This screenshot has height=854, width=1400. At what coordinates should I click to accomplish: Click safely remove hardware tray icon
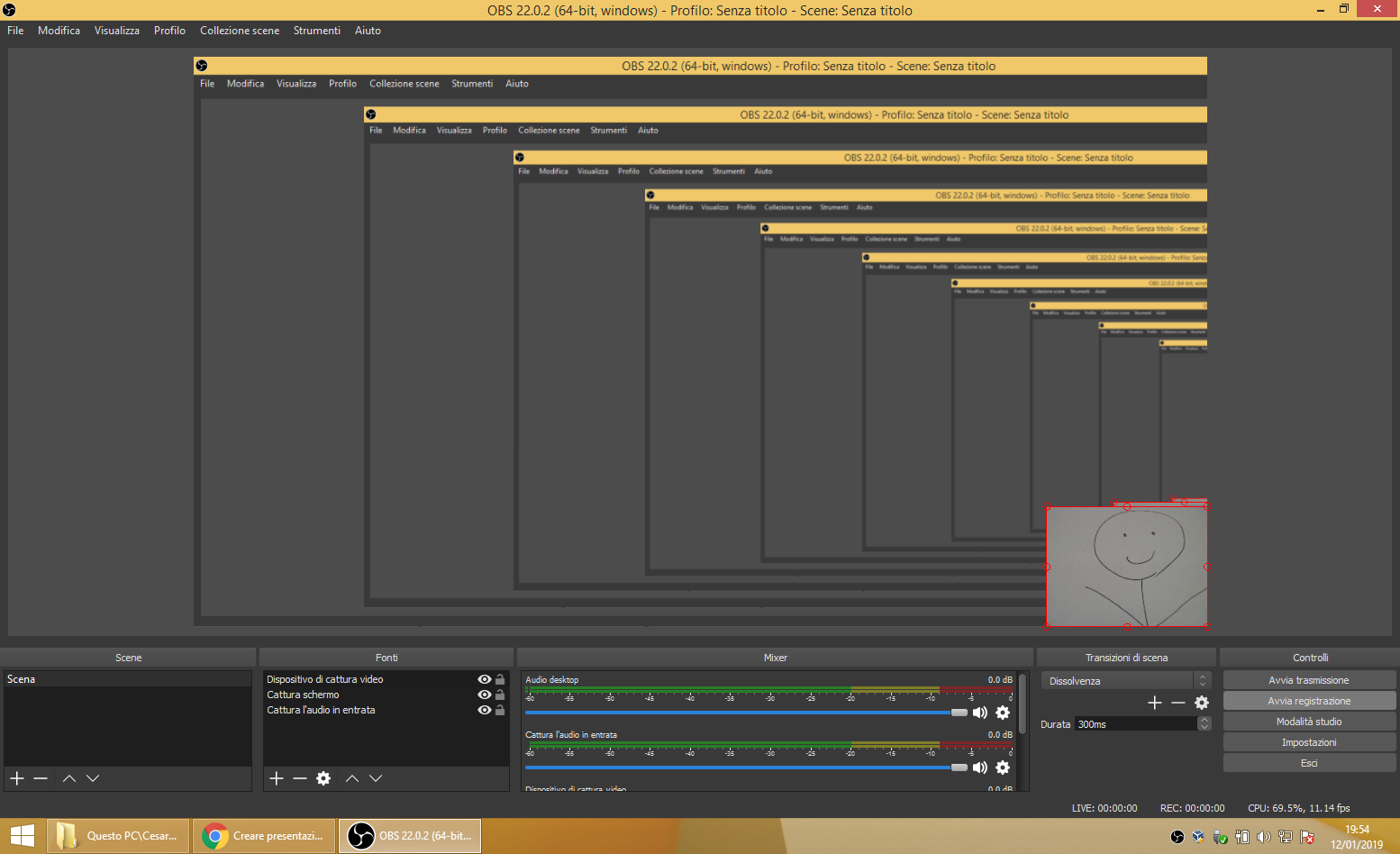[1220, 837]
